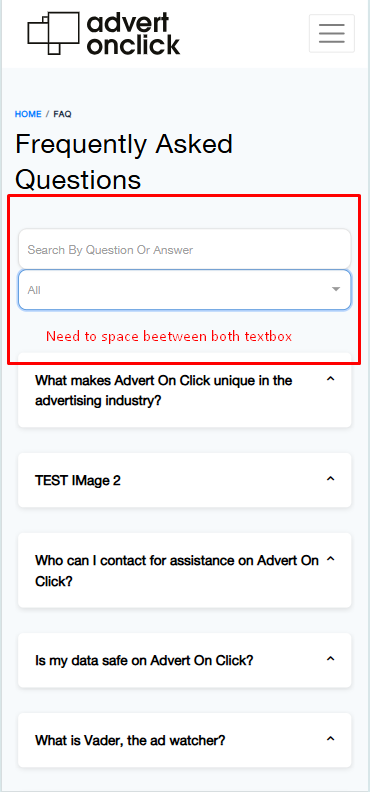Expand What is Vader, the ad watcher
This screenshot has height=792, width=370.
(x=185, y=740)
